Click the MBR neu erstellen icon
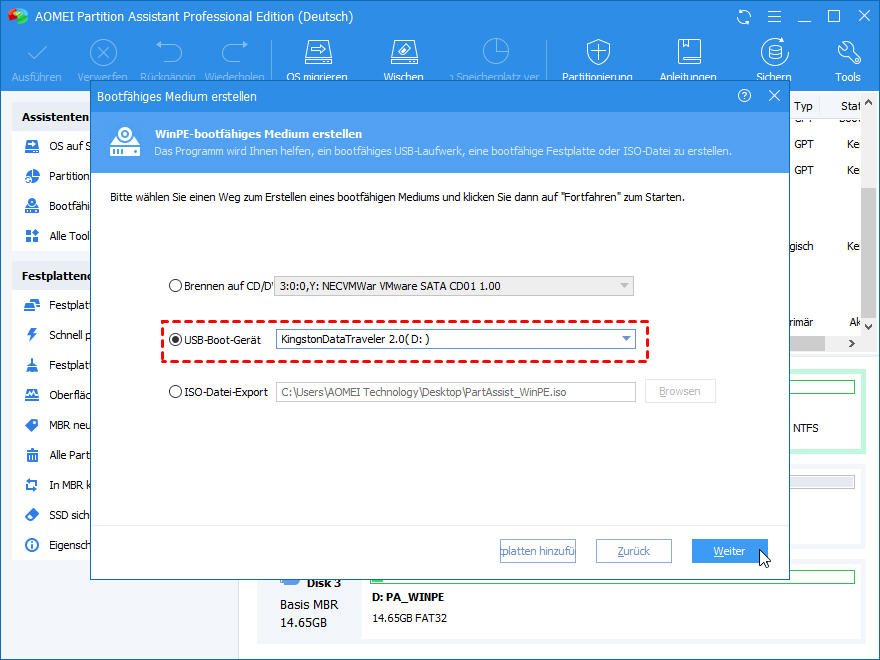This screenshot has height=660, width=880. 32,425
